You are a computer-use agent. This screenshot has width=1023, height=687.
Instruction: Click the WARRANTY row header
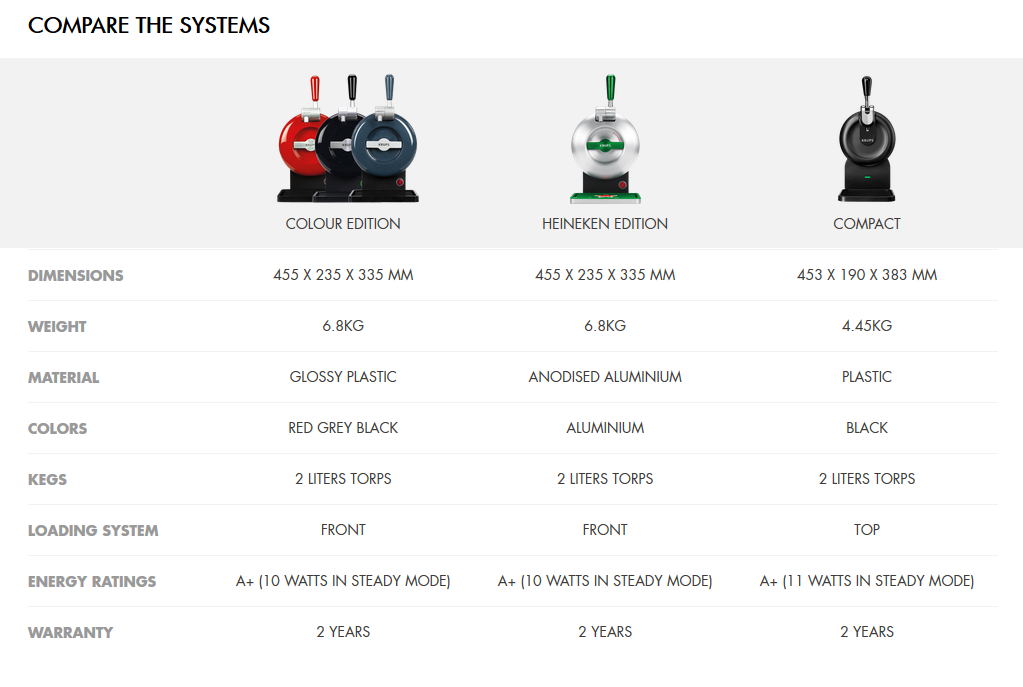point(70,632)
